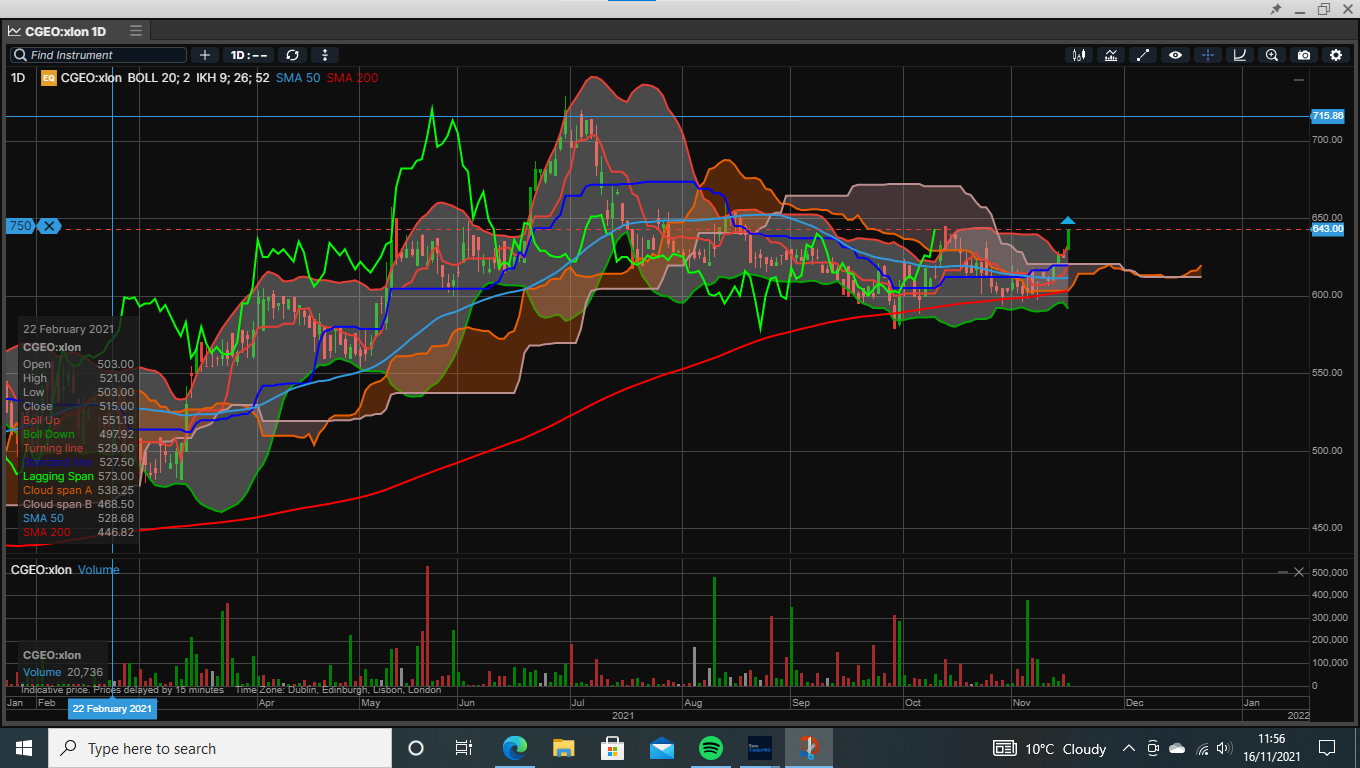Select the red SMA 200 indicator label
The height and width of the screenshot is (768, 1360).
click(352, 77)
